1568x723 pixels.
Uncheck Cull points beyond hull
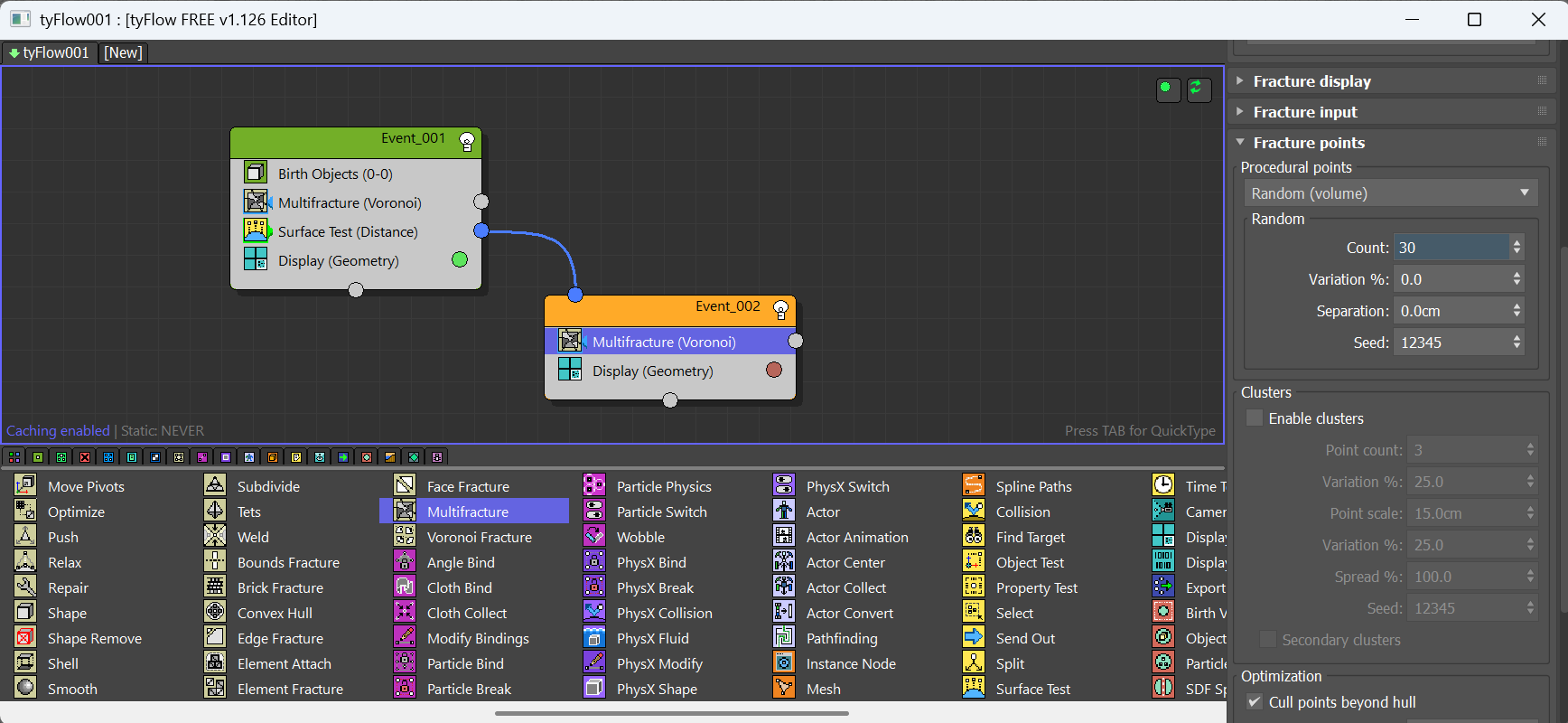1255,702
